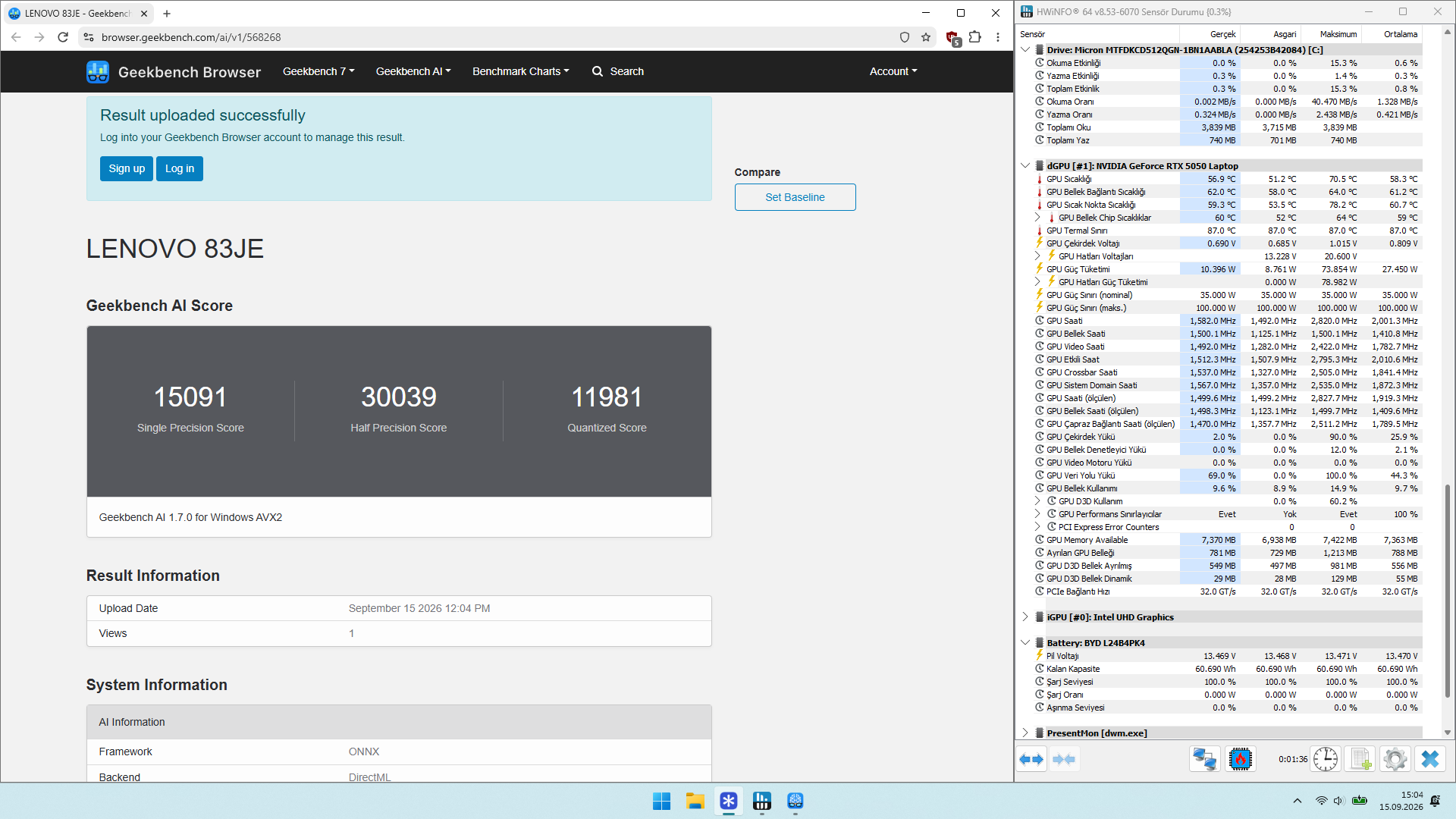Click the Geekbench Browser logo icon
1456x819 pixels.
(98, 72)
